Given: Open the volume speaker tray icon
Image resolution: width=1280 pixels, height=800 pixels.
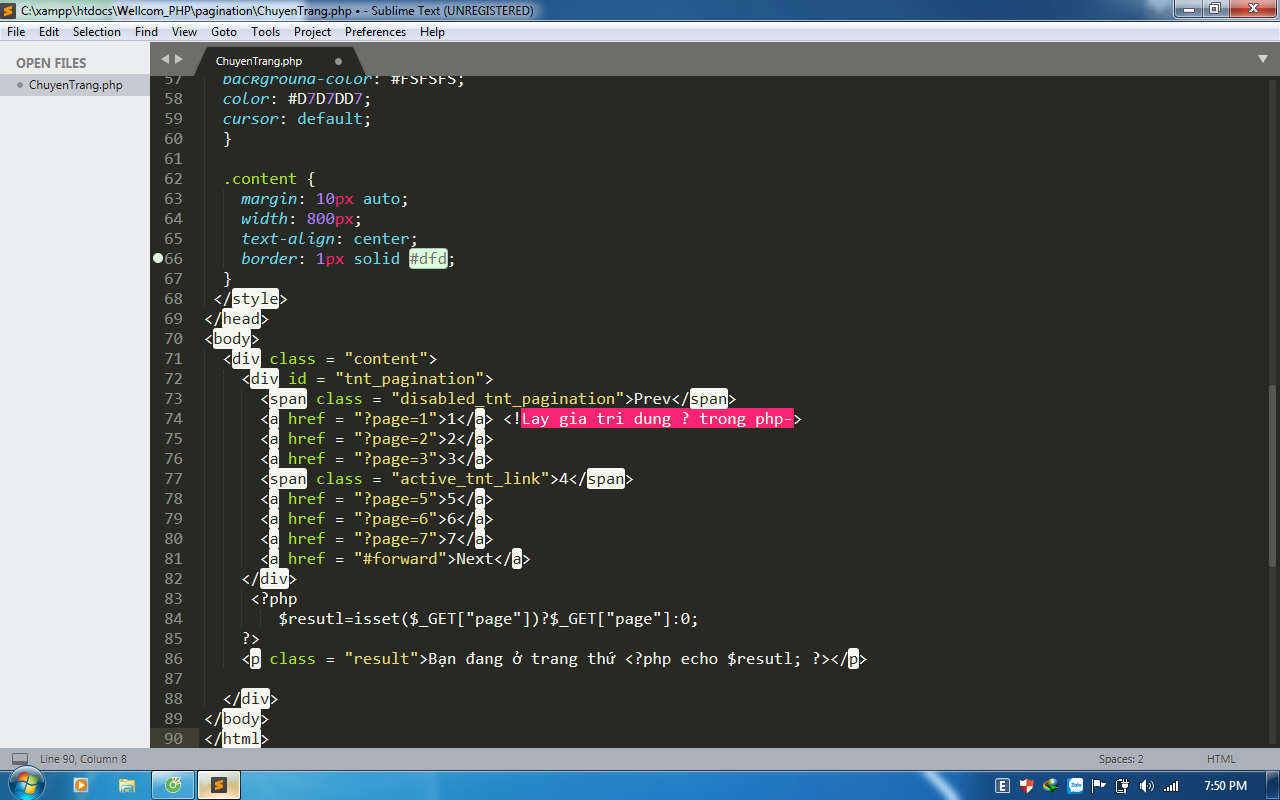Looking at the screenshot, I should coord(1147,786).
